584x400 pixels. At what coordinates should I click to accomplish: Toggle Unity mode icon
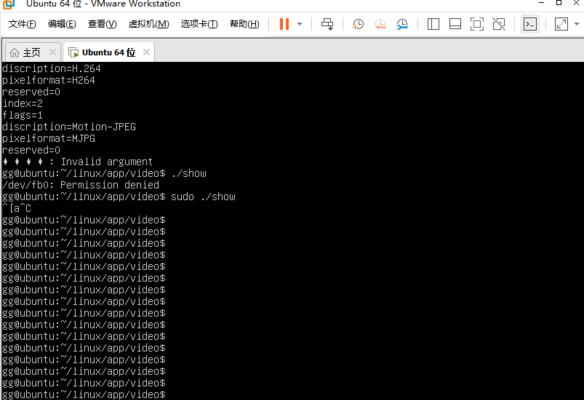499,24
